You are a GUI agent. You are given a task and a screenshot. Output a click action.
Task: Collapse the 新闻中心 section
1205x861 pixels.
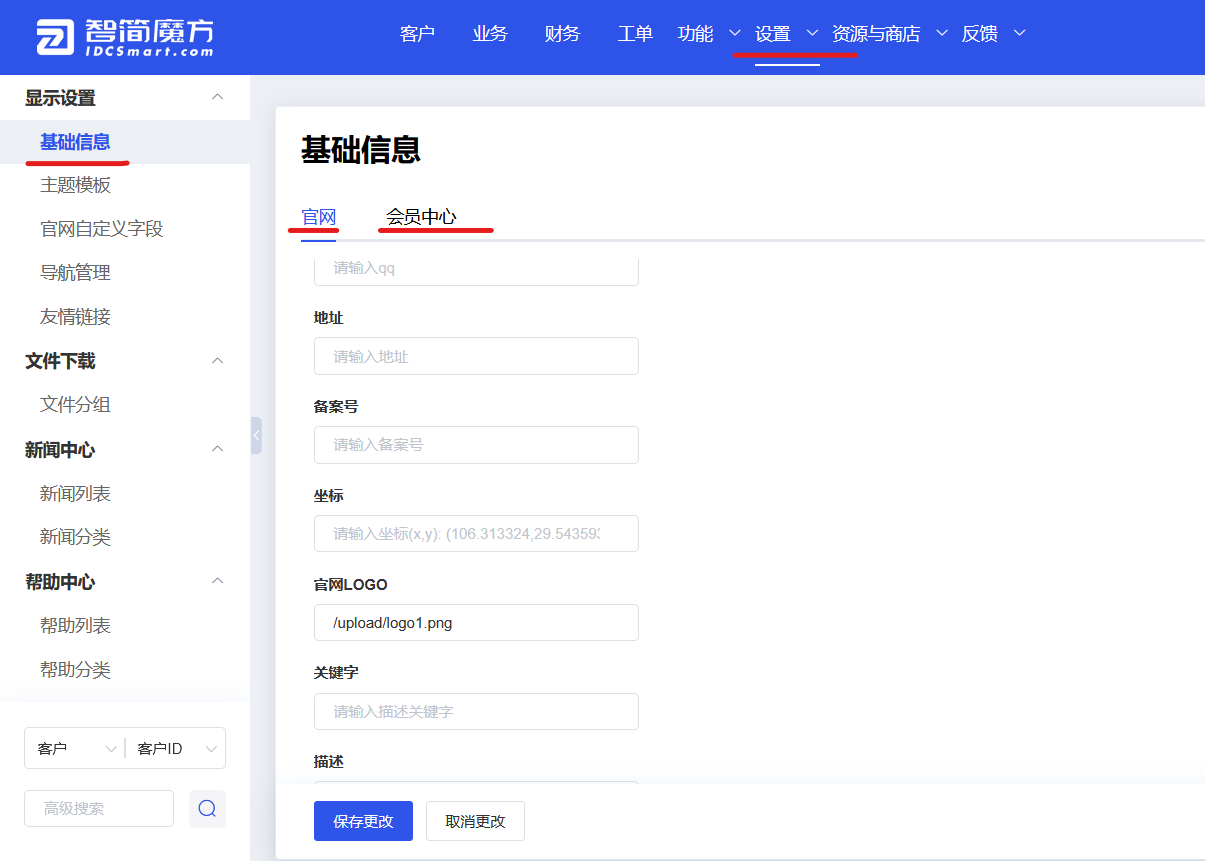pos(217,449)
